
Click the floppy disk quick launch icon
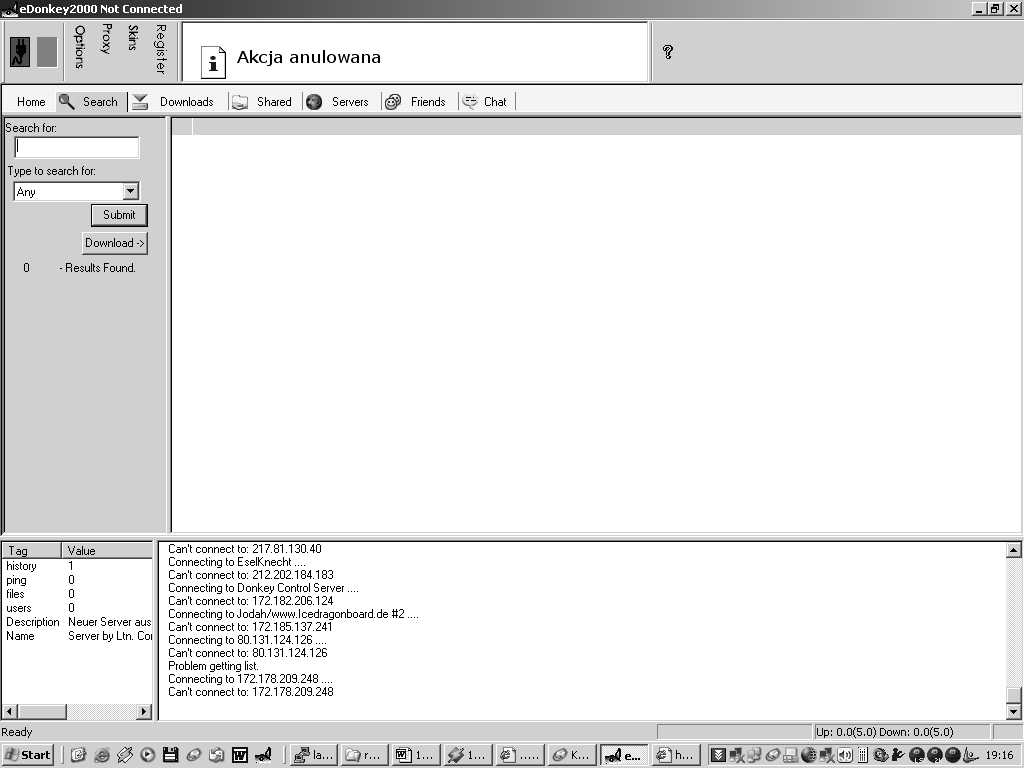[x=170, y=755]
